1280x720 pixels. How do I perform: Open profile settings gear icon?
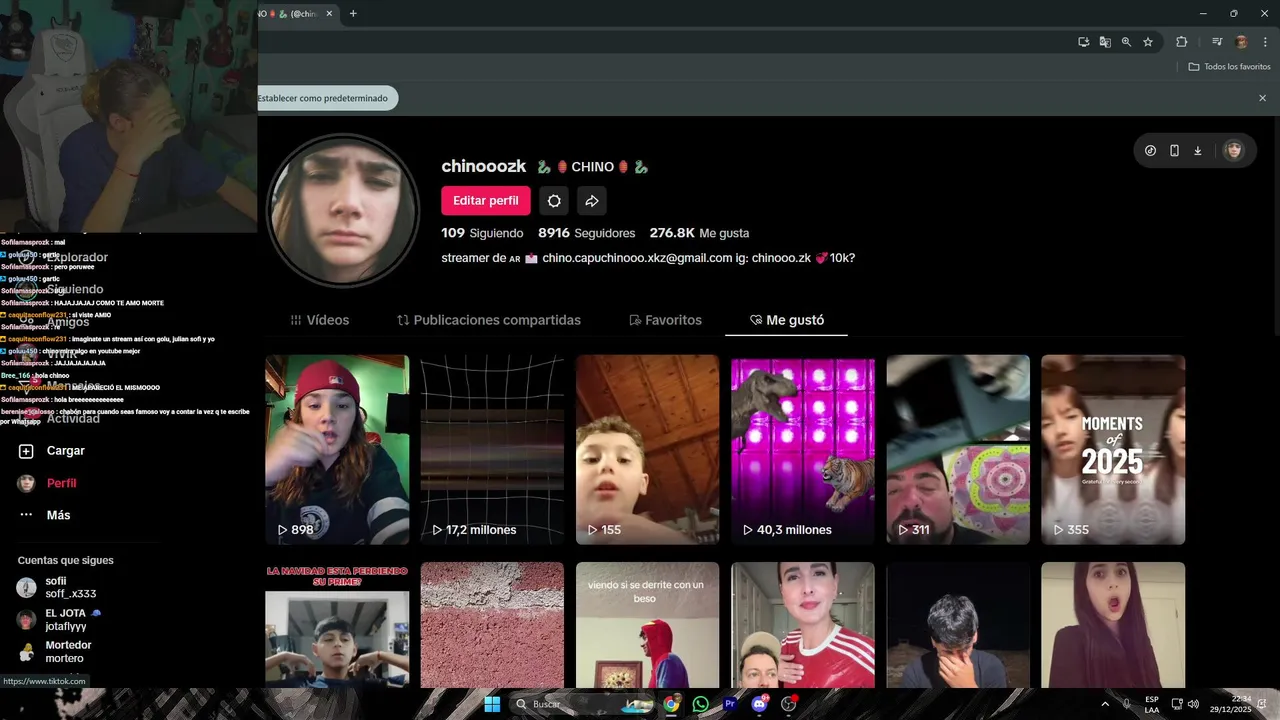(x=554, y=201)
